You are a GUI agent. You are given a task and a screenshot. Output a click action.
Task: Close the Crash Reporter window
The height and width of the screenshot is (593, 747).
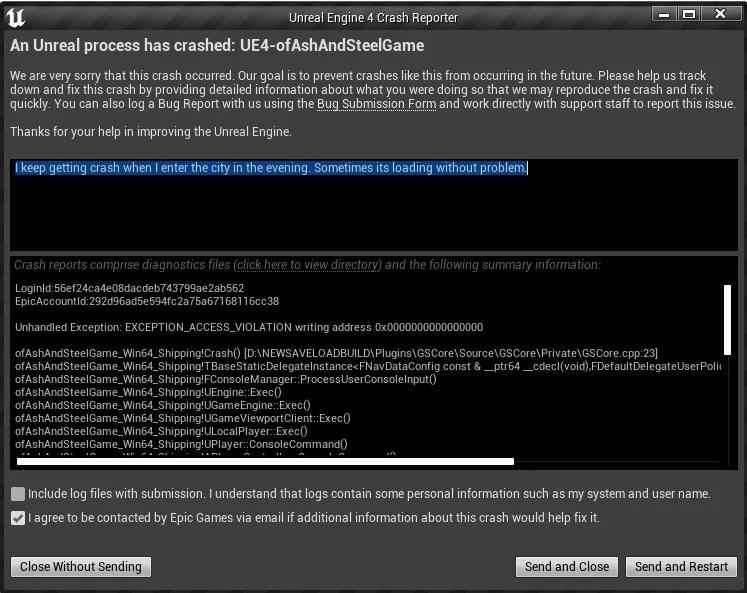720,14
